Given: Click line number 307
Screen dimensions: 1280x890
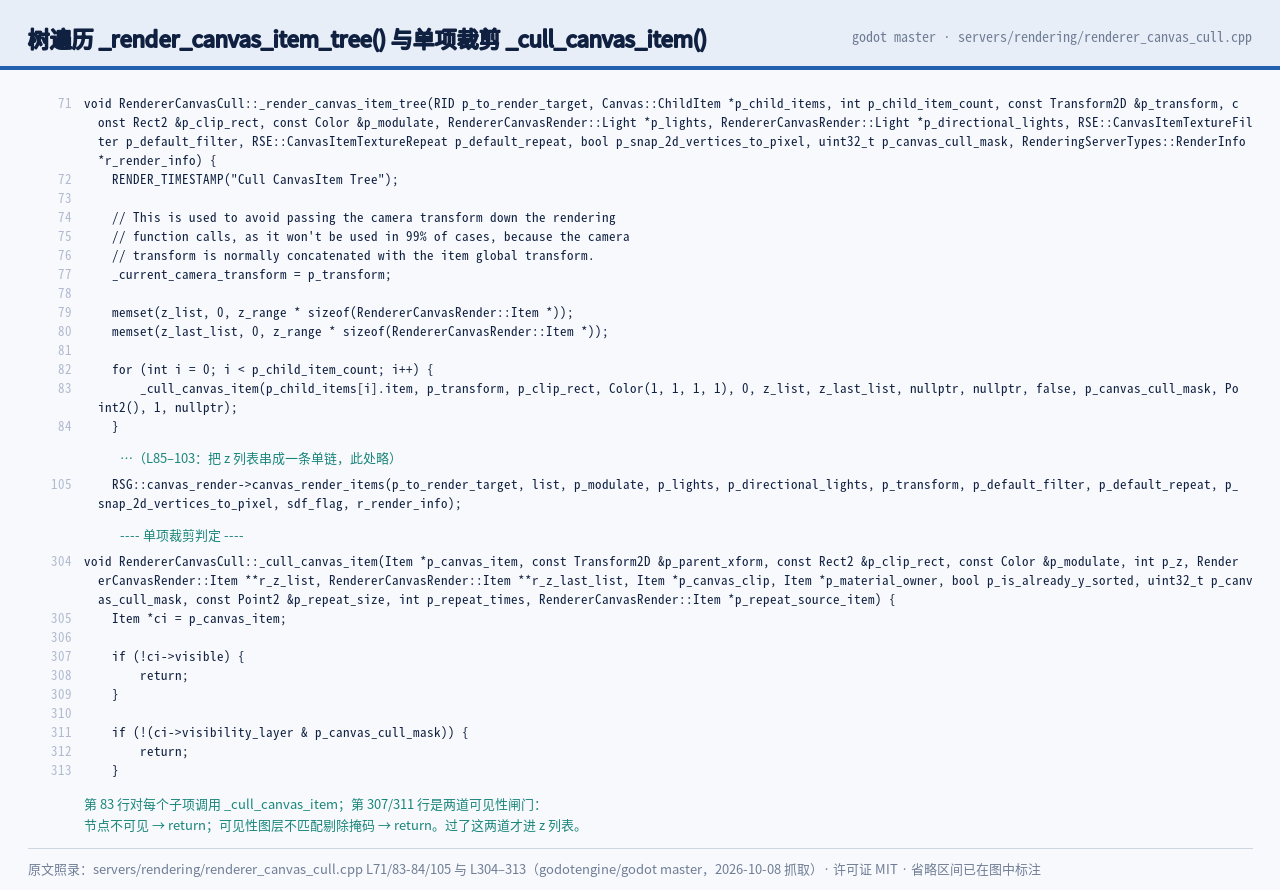Looking at the screenshot, I should click(61, 657).
